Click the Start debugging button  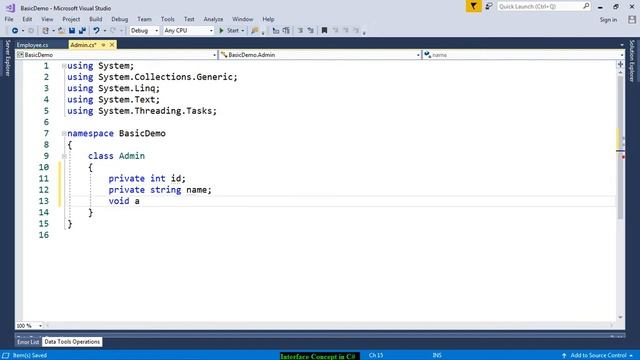[229, 31]
